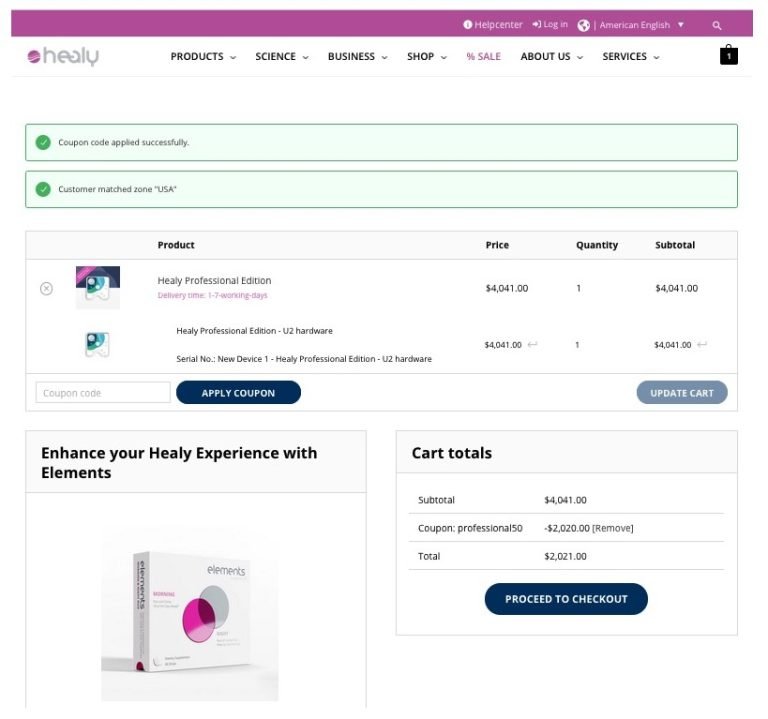Screen dimensions: 768x719
Task: Expand the About Us menu
Action: pyautogui.click(x=552, y=56)
